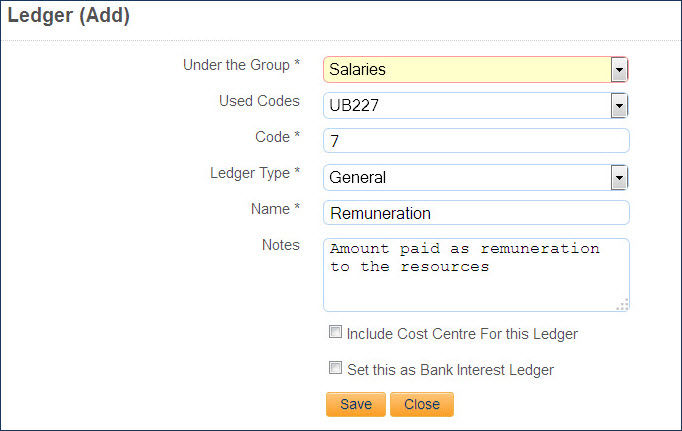Click the Name field label
The image size is (682, 431).
[x=275, y=209]
